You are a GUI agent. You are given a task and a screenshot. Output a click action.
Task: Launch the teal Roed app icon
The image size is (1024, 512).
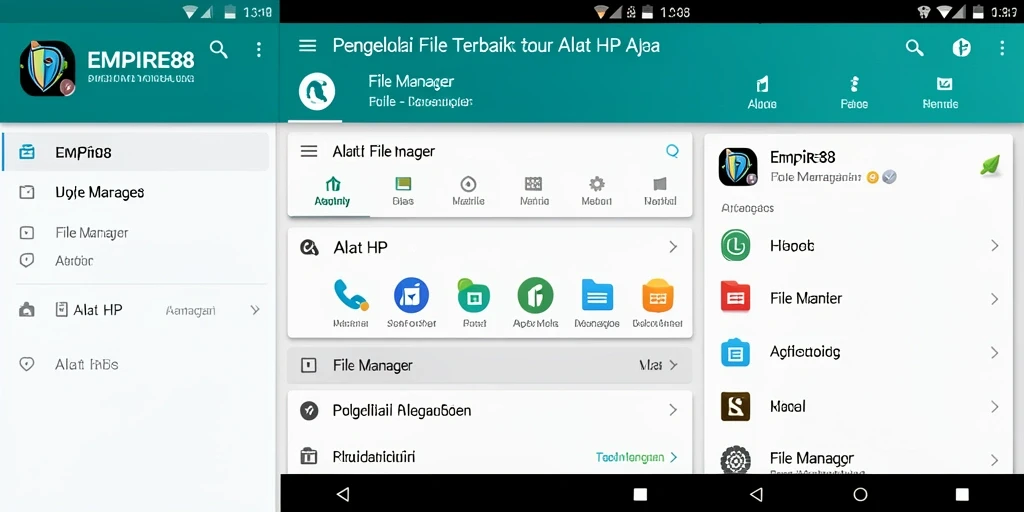pyautogui.click(x=473, y=295)
